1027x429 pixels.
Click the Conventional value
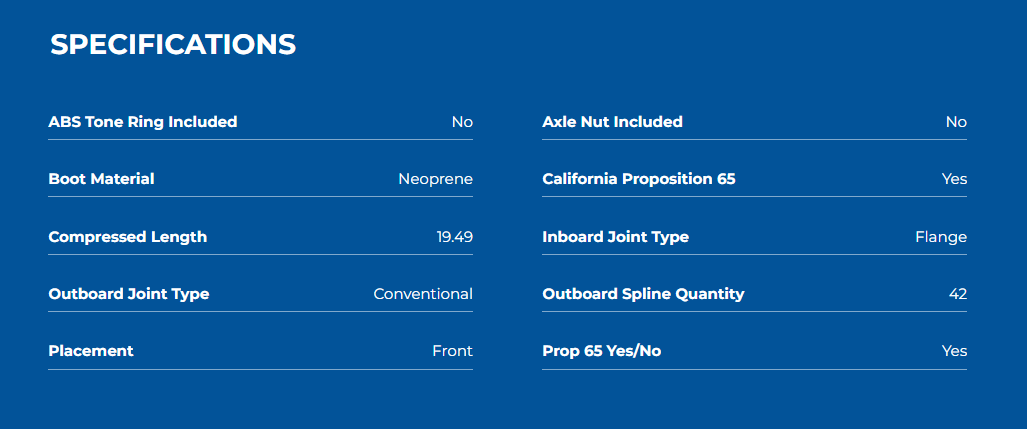(x=423, y=294)
